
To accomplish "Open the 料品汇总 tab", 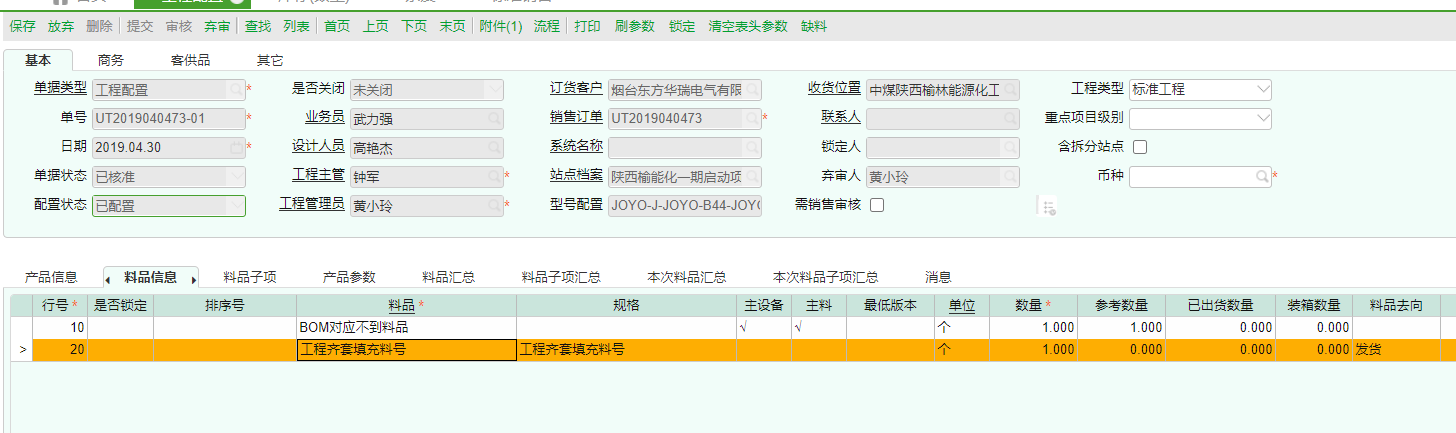I will point(448,277).
